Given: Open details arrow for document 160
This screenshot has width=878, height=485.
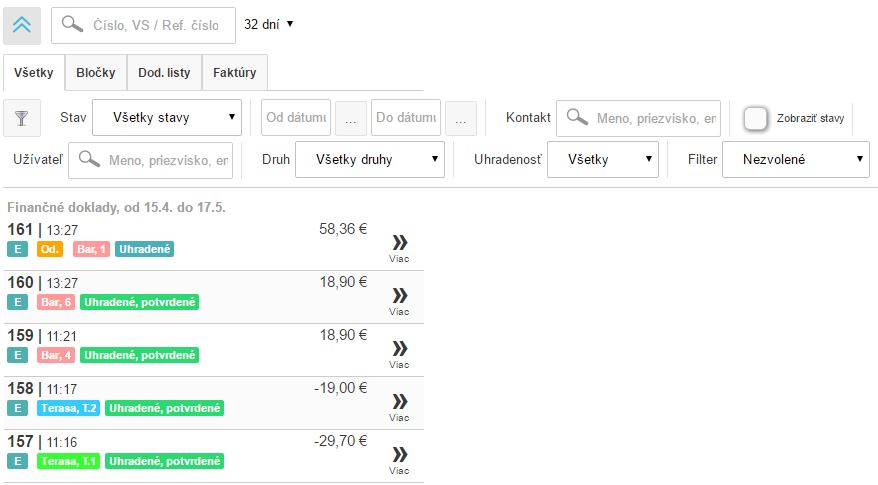Looking at the screenshot, I should 399,301.
